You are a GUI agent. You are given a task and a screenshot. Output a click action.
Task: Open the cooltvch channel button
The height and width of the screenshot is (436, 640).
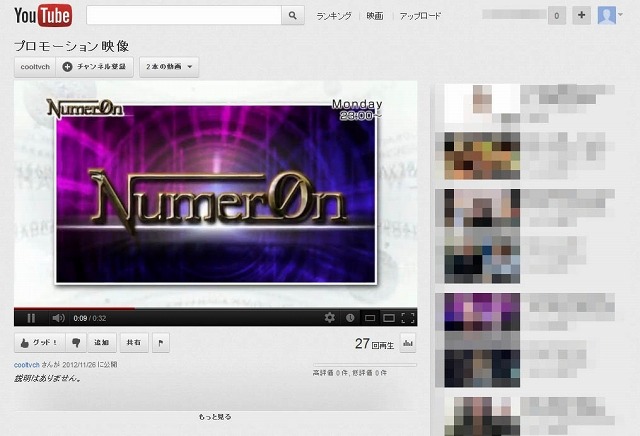[35, 67]
